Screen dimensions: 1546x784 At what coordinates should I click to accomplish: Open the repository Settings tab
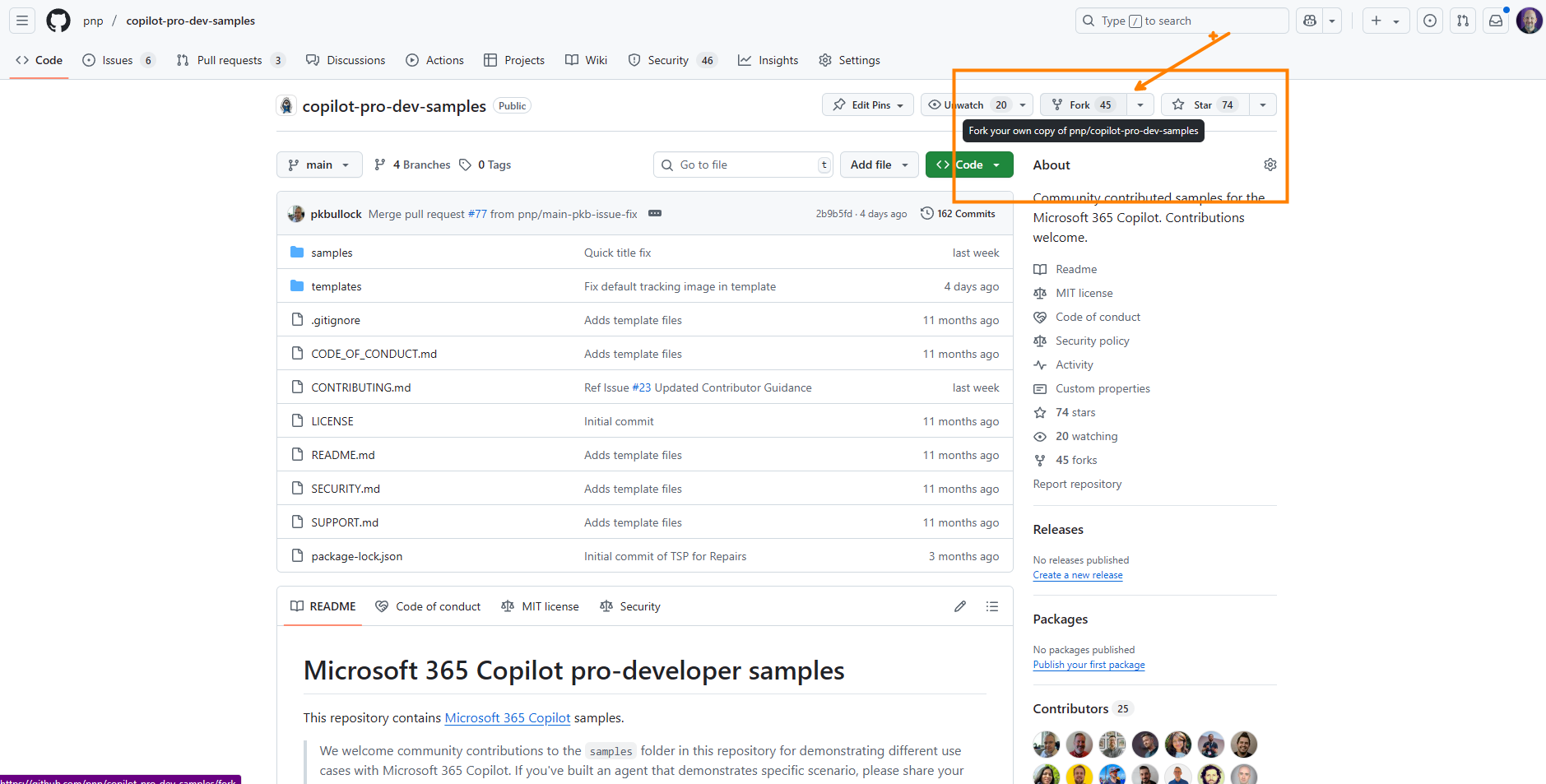point(850,60)
